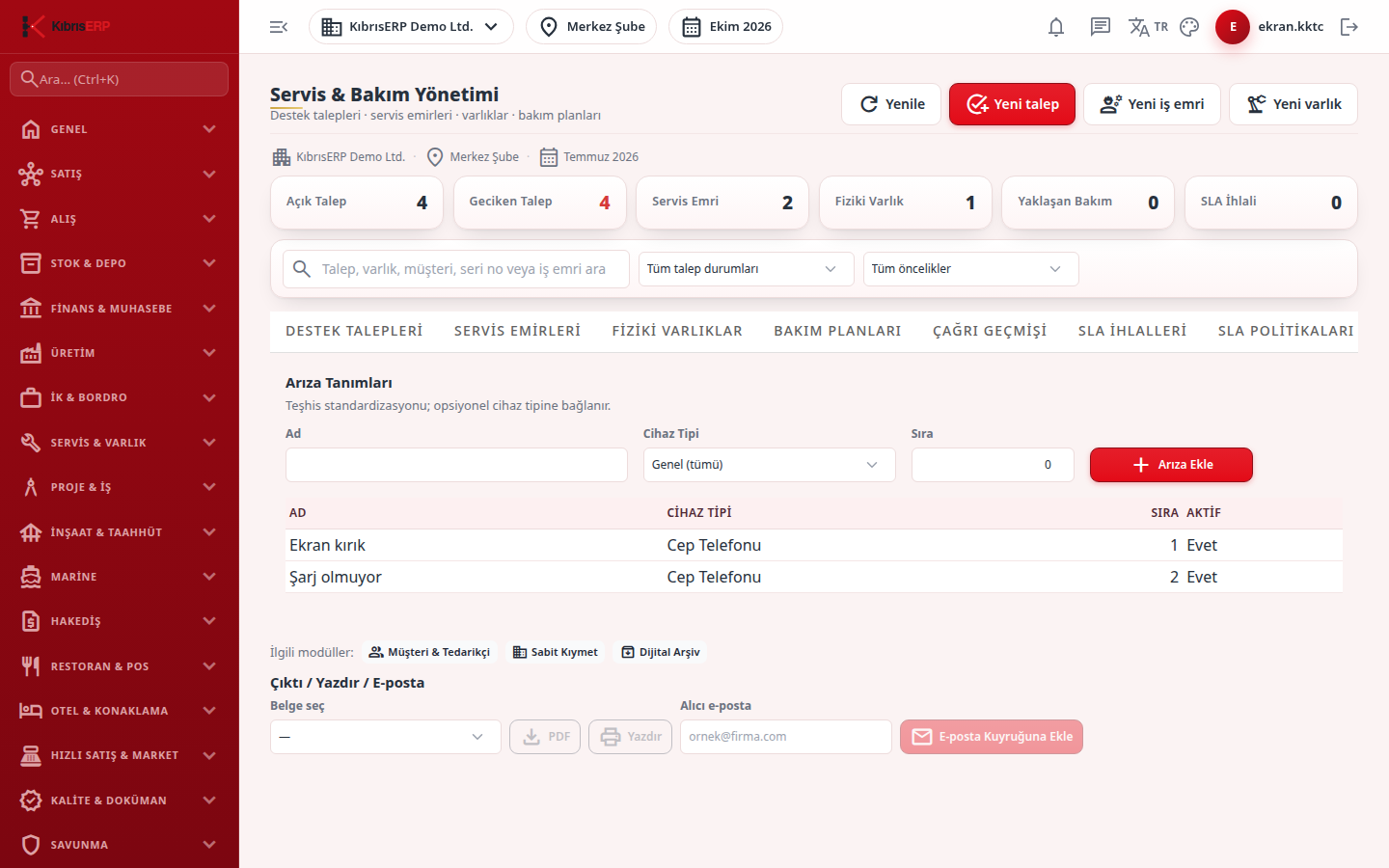
Task: Click the Yeni talep button
Action: click(x=1012, y=104)
